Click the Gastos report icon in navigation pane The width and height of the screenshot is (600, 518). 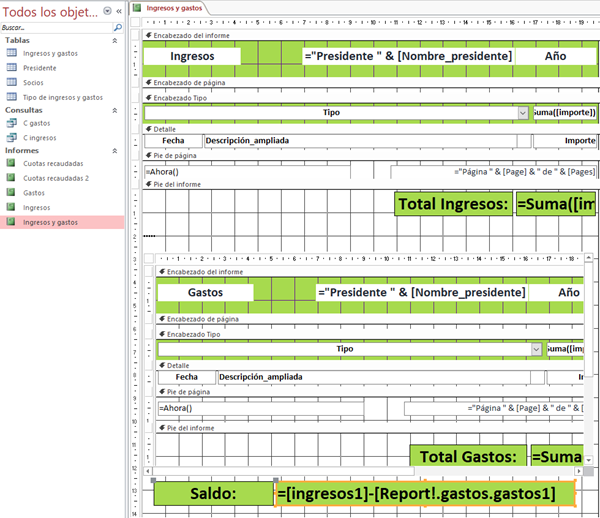[x=11, y=192]
